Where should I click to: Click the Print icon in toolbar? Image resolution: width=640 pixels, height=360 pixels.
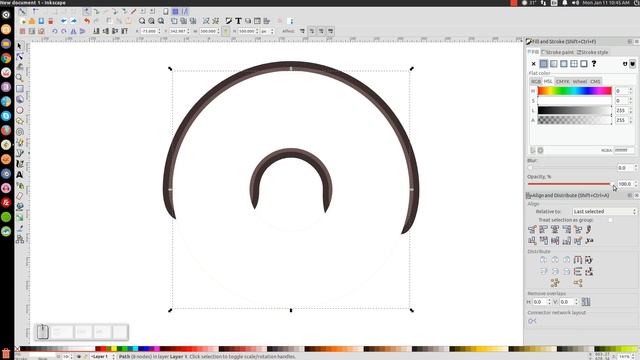[51, 21]
